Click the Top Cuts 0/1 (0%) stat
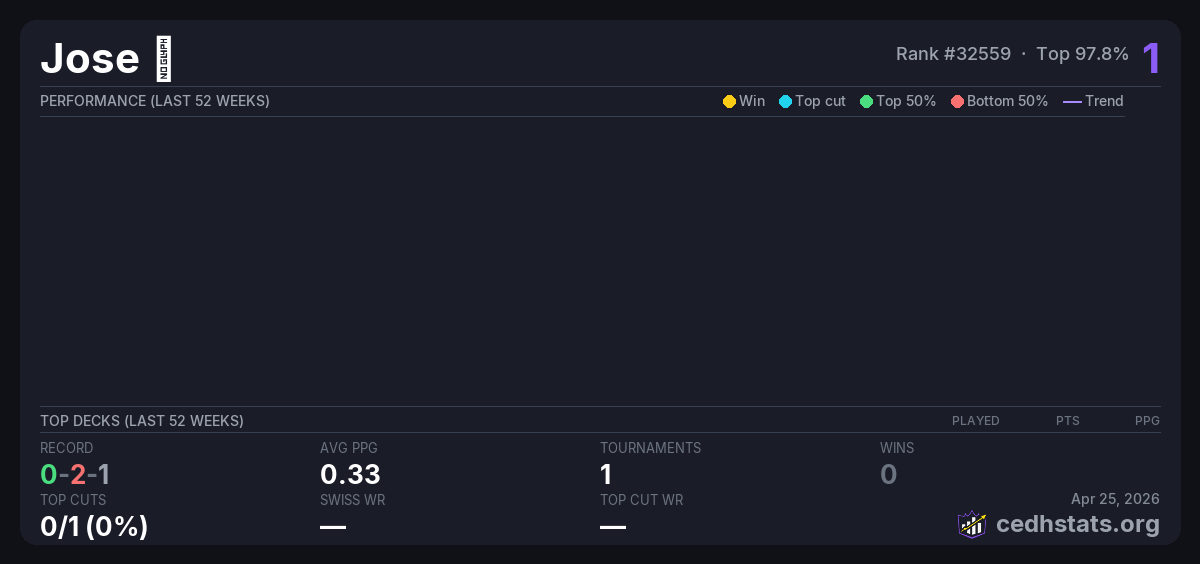 pos(94,526)
